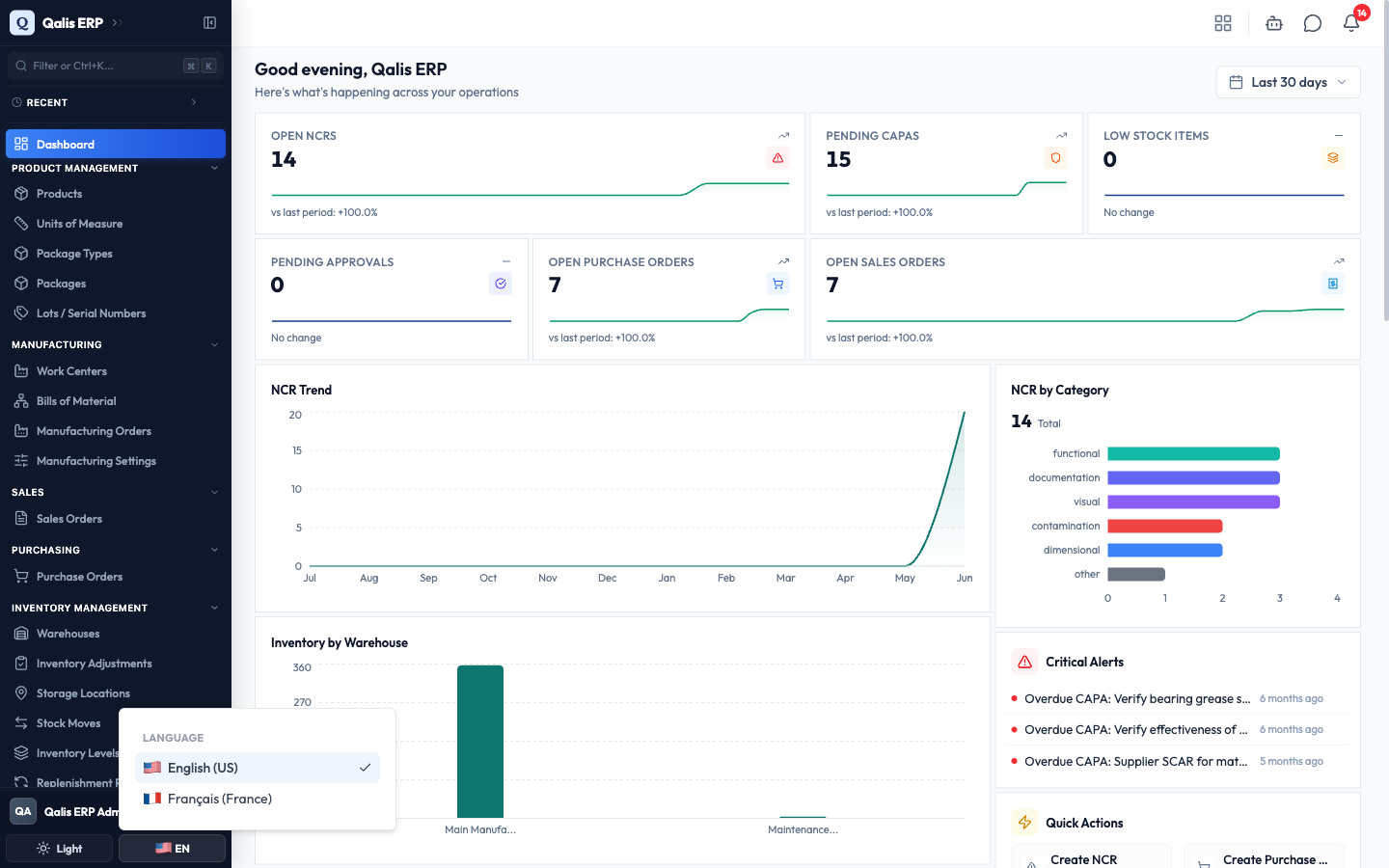1389x868 pixels.
Task: Click the dimensional category bar
Action: [x=1165, y=550]
